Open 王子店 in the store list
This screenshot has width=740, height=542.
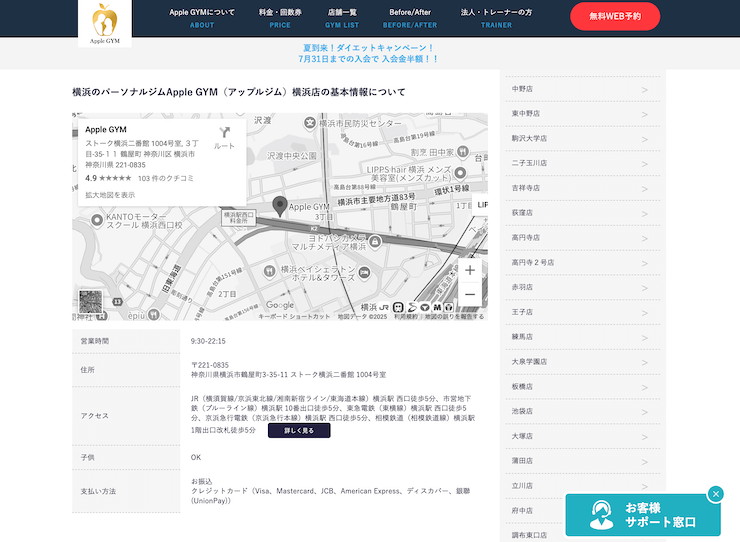point(582,312)
